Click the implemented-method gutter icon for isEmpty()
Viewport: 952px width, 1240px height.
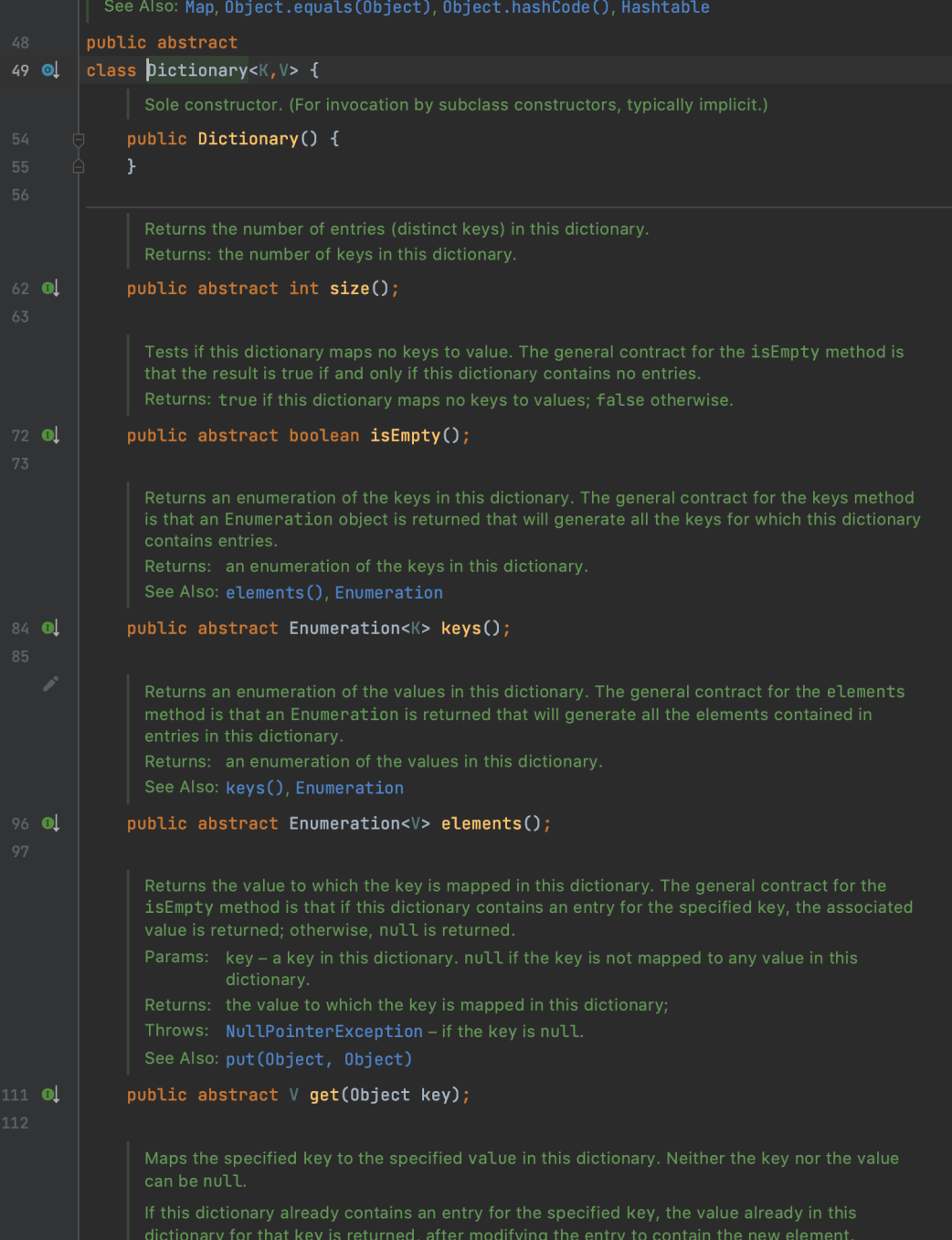coord(50,436)
